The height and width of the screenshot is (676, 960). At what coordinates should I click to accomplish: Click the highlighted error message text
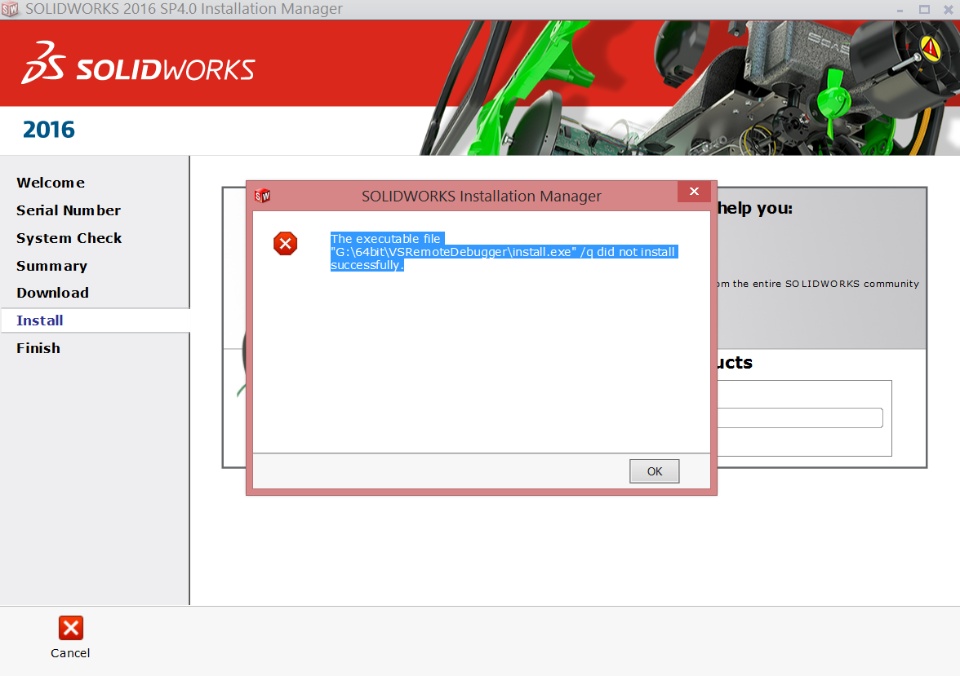pos(504,252)
